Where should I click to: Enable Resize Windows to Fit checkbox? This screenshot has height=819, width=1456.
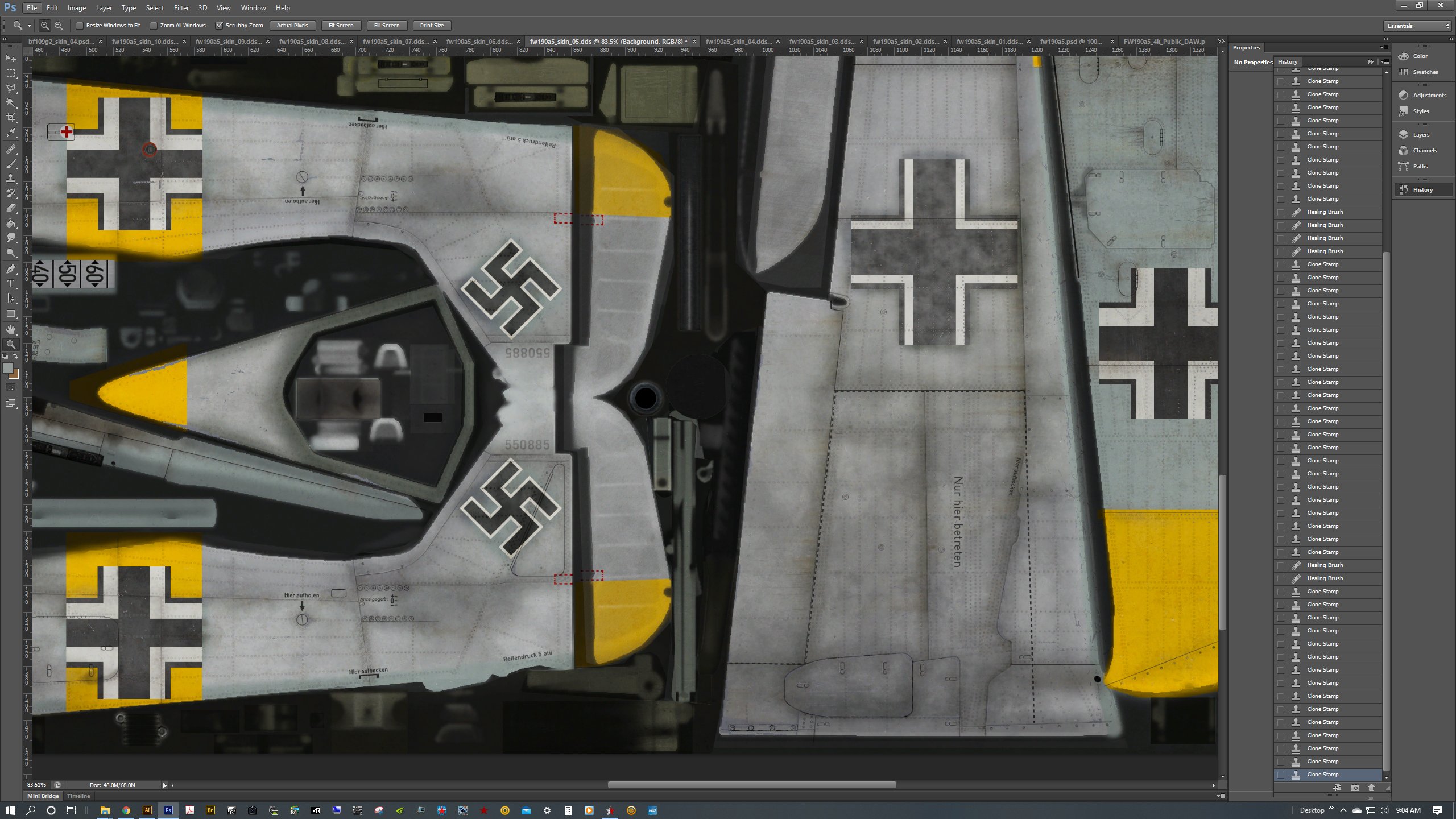80,26
